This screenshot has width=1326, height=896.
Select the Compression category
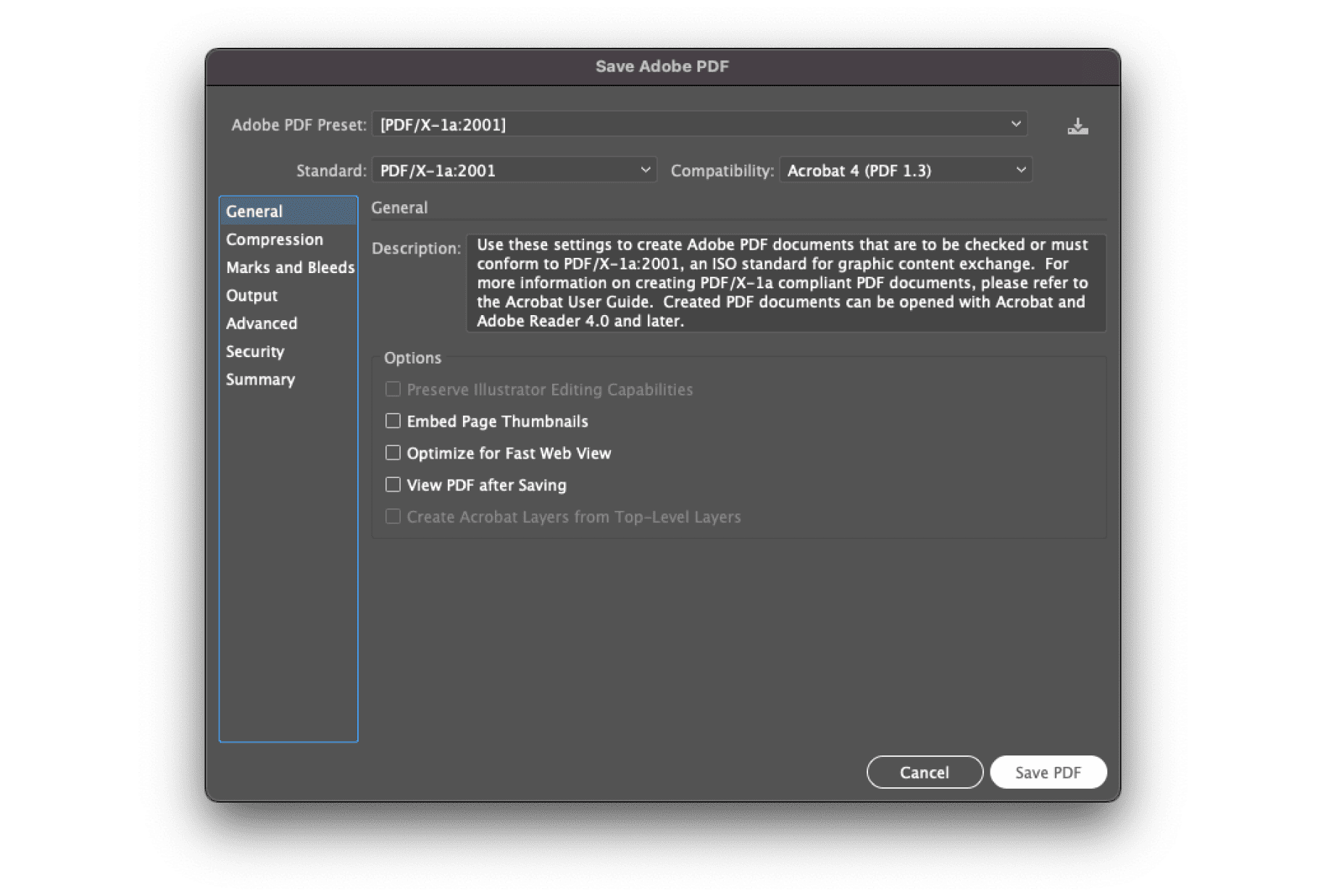(x=288, y=239)
